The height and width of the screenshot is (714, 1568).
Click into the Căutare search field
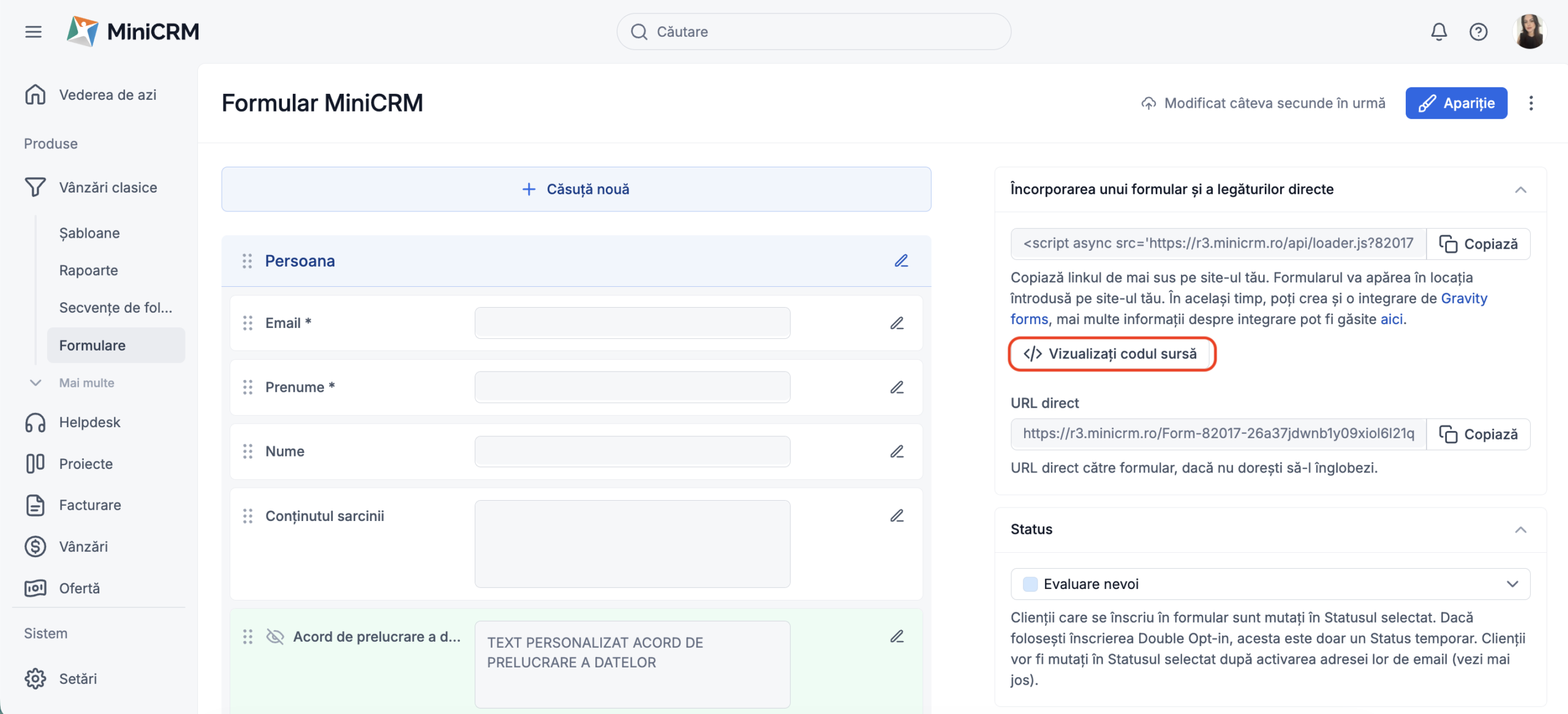[x=813, y=32]
